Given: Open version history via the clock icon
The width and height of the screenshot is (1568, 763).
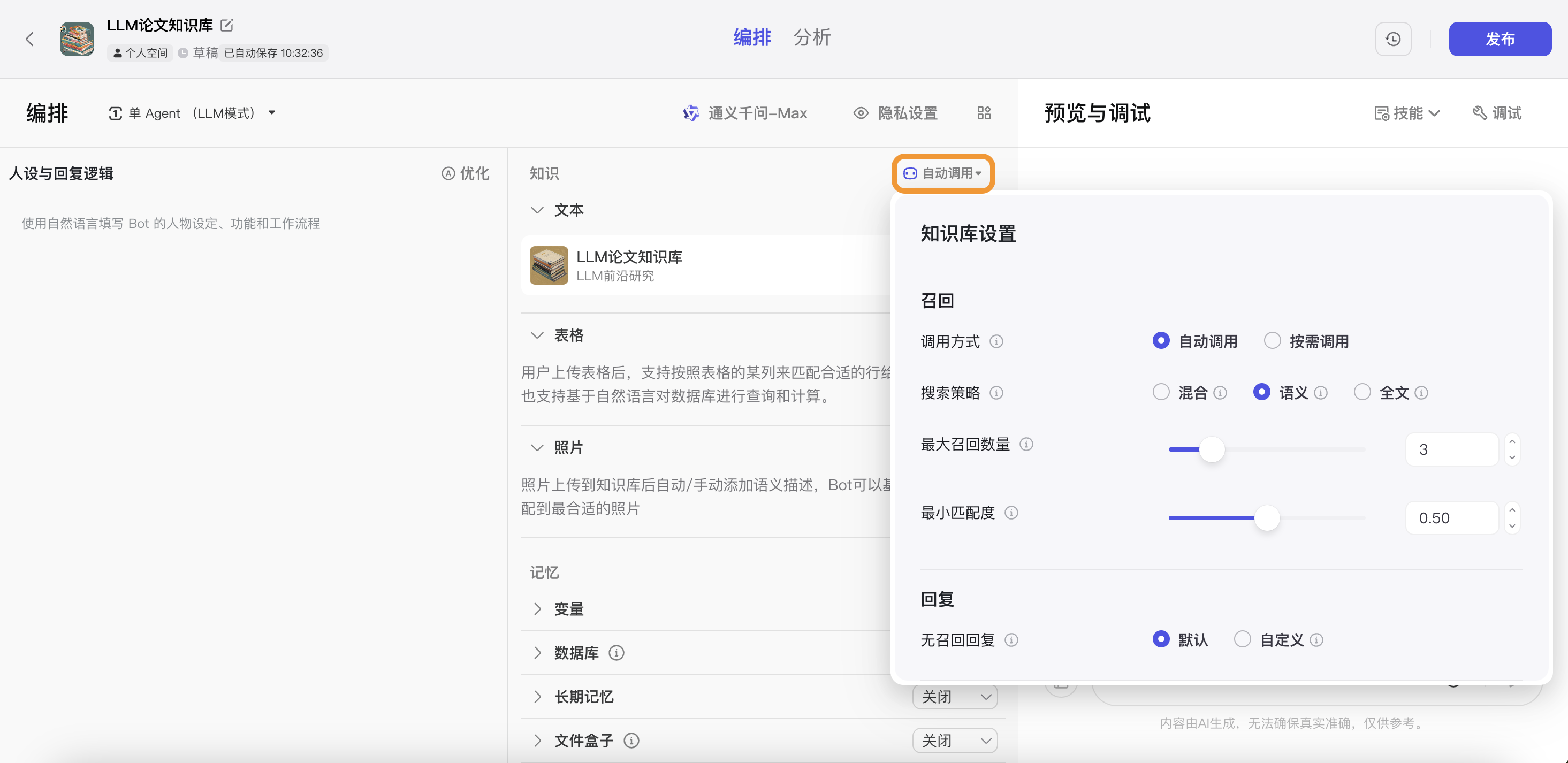Looking at the screenshot, I should [1394, 39].
